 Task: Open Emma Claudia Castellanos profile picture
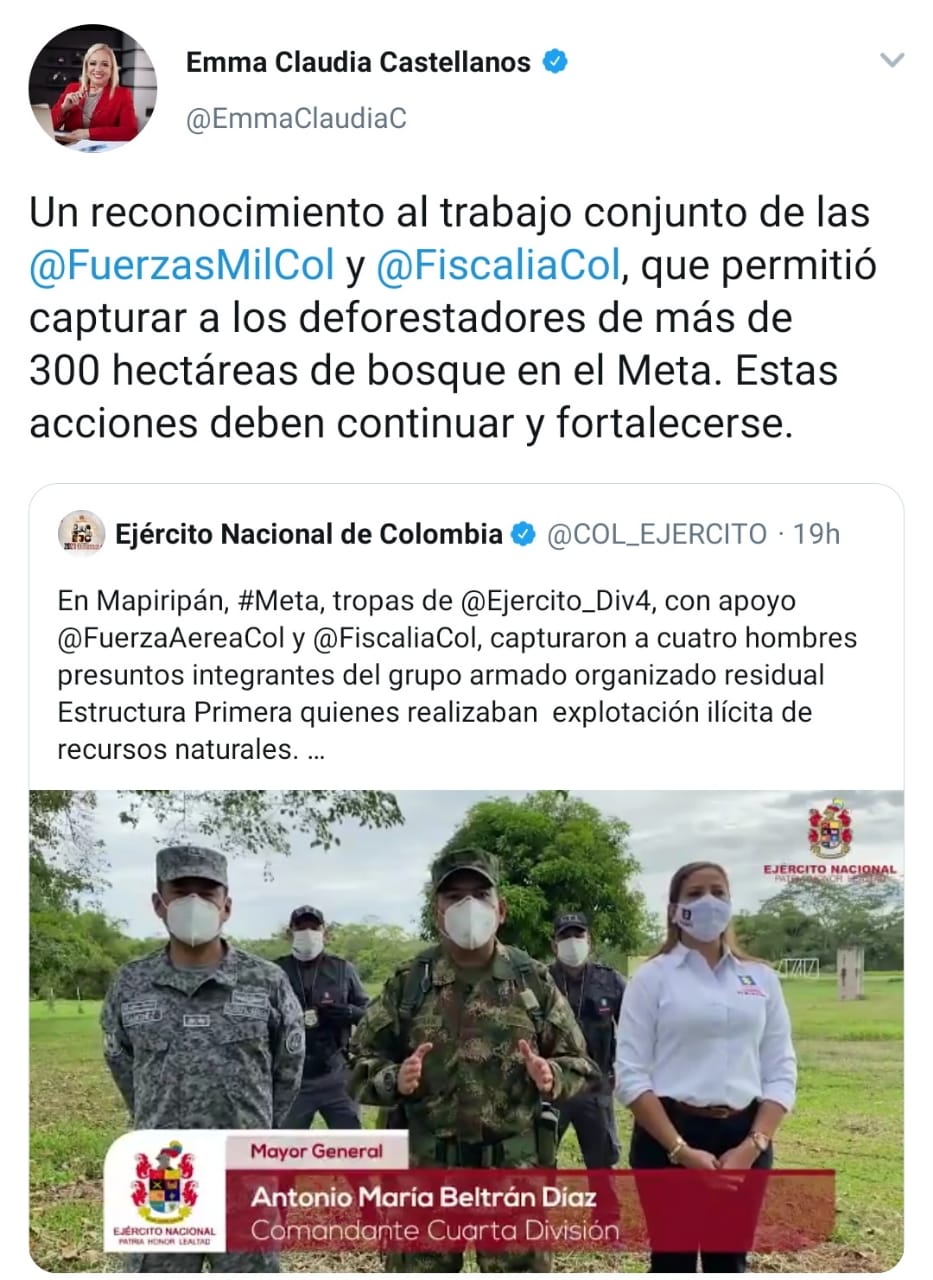click(x=93, y=89)
